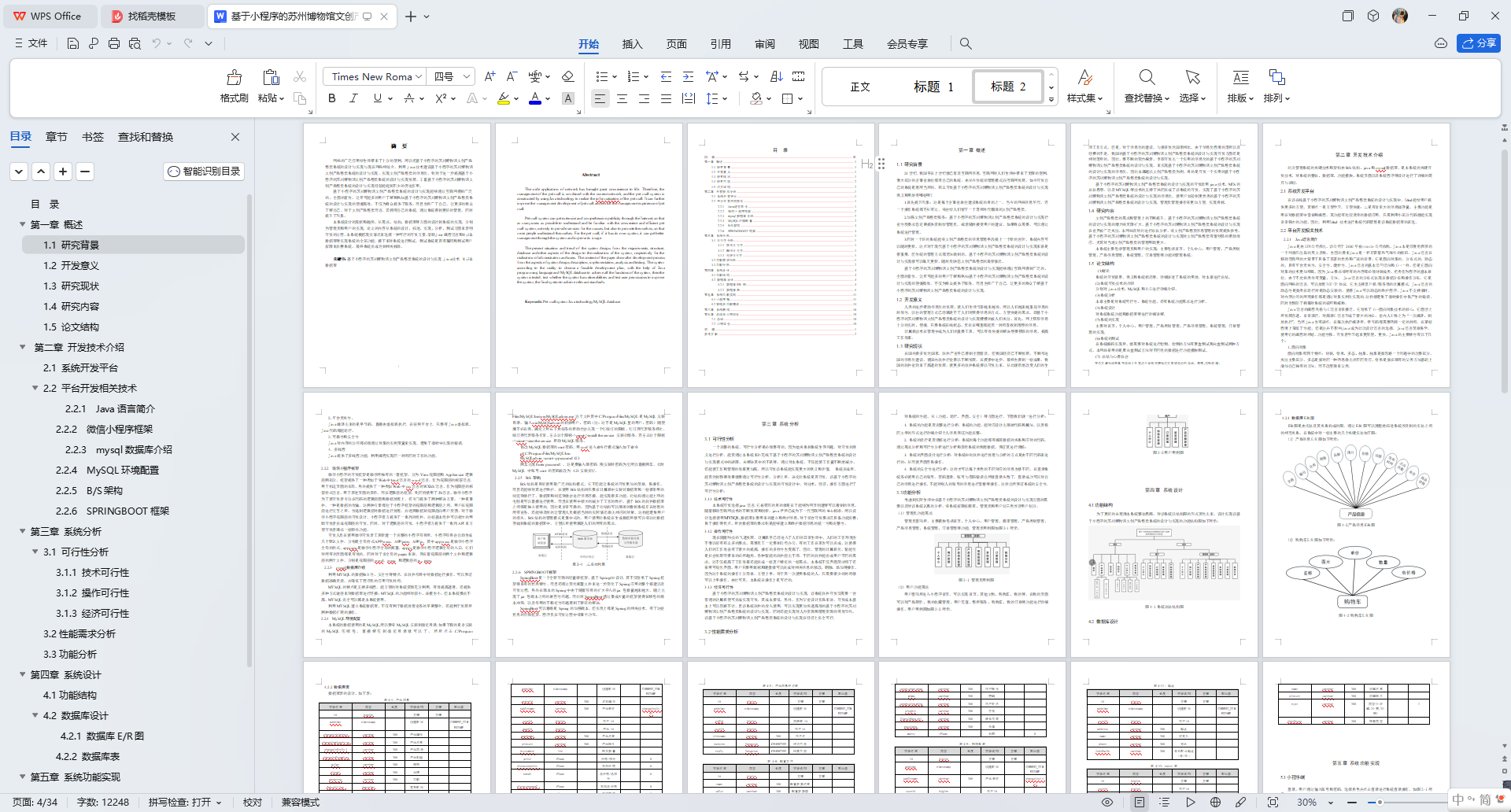Select the Format Painter (格式刷) tool
Viewport: 1511px width, 812px height.
[x=234, y=86]
